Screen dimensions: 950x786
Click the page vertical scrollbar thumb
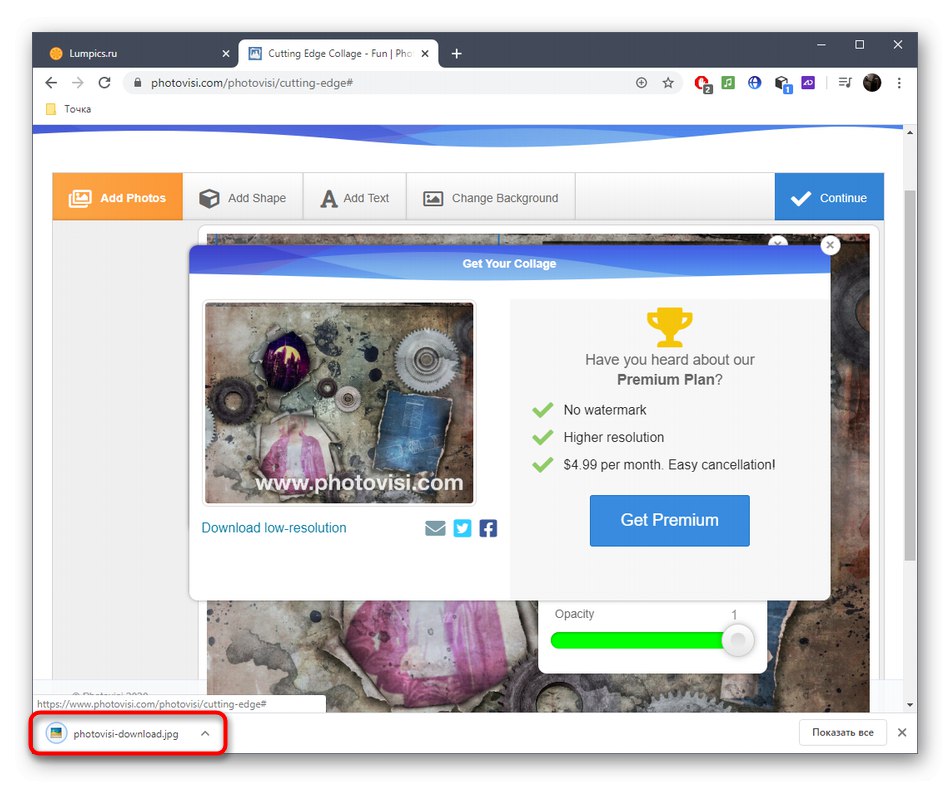(x=909, y=376)
